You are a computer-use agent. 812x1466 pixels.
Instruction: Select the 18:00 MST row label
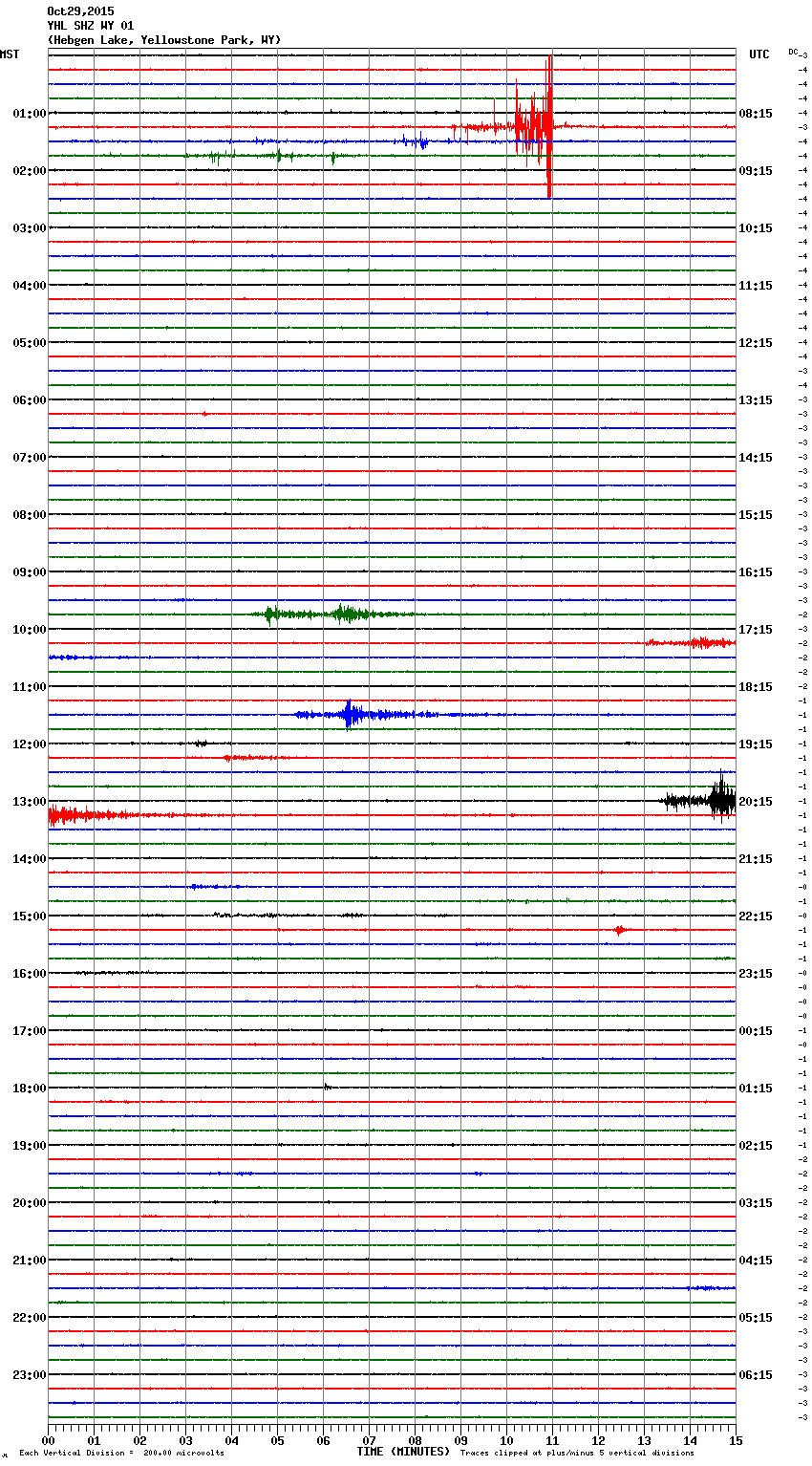[29, 1088]
